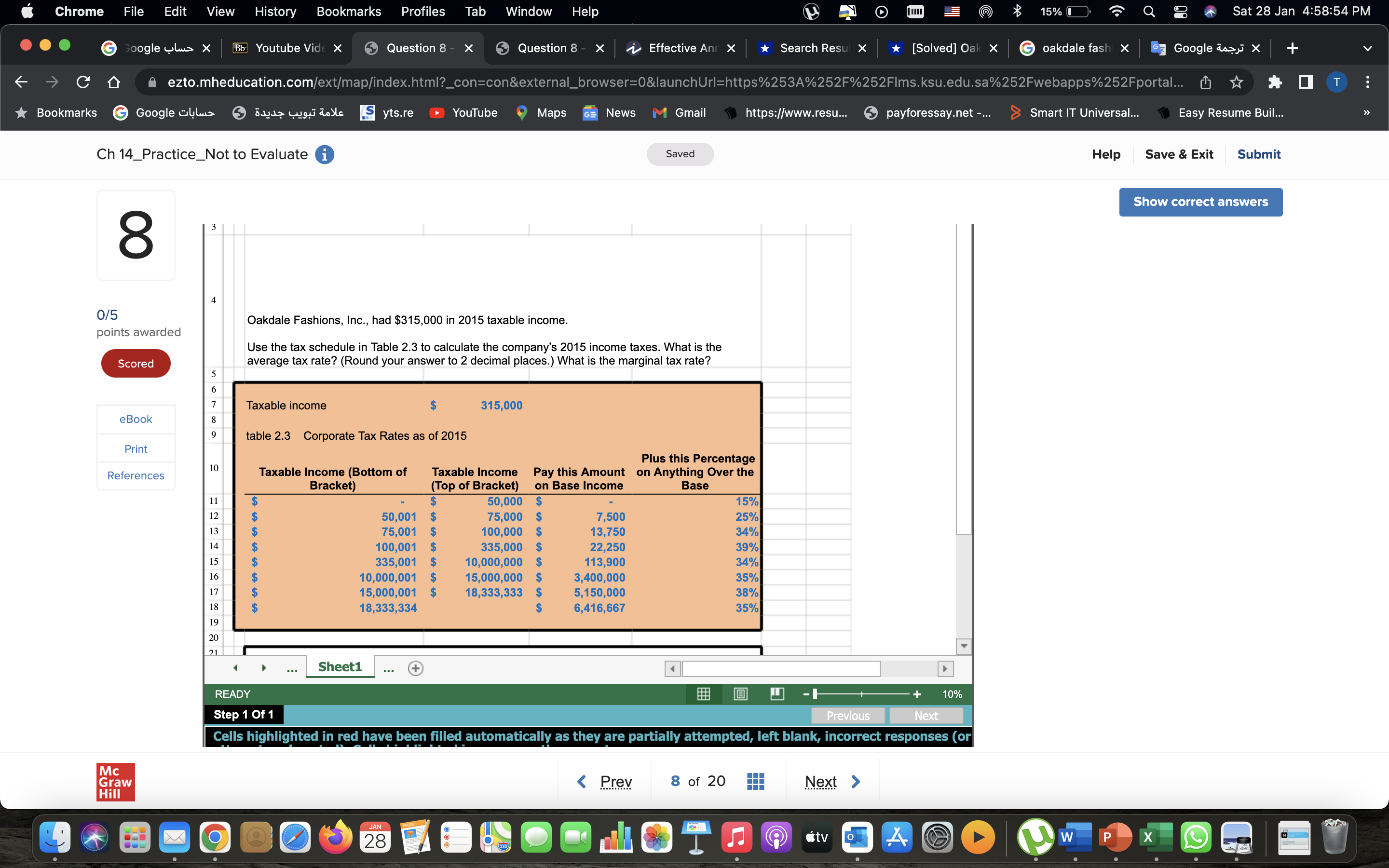Open the question navigator grid icon

pos(755,781)
